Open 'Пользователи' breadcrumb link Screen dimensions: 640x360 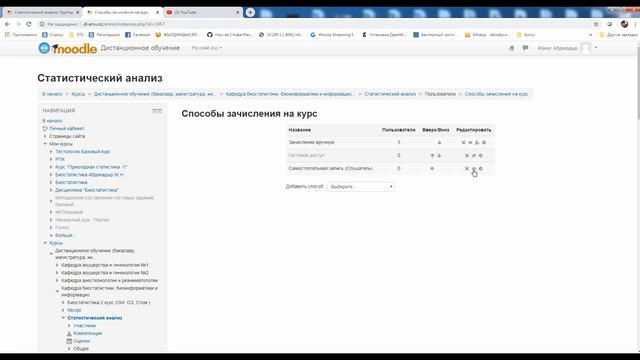click(x=440, y=94)
